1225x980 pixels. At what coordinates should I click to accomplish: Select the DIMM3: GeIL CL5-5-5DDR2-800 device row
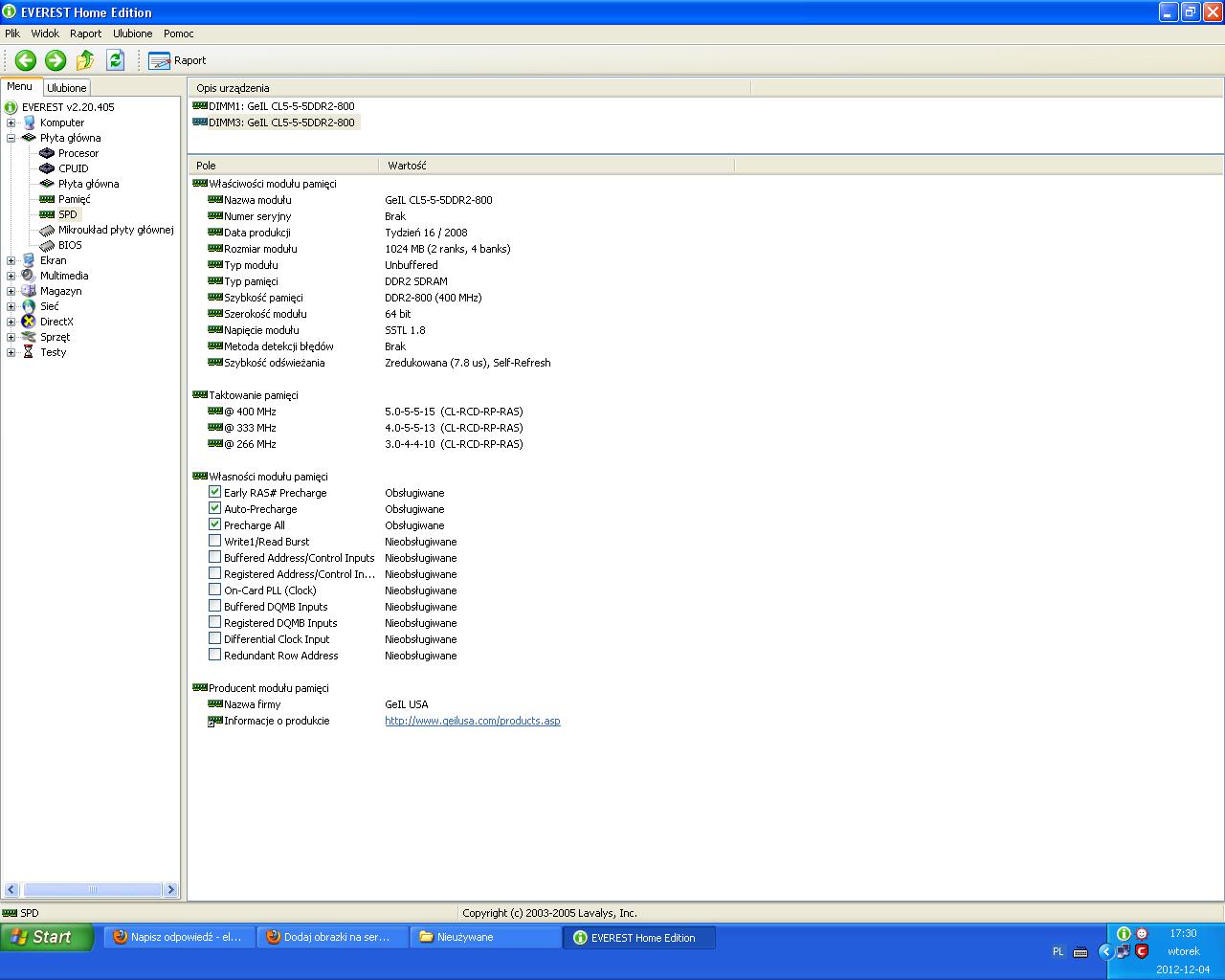tap(274, 122)
